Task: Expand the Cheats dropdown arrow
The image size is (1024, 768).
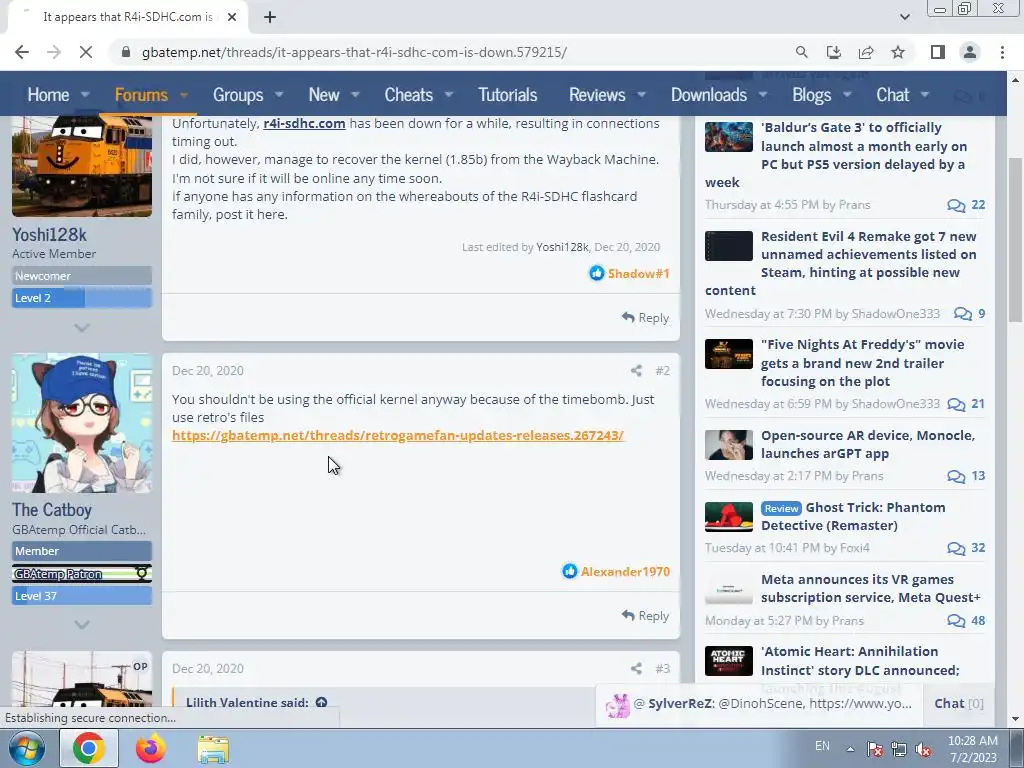Action: tap(449, 95)
